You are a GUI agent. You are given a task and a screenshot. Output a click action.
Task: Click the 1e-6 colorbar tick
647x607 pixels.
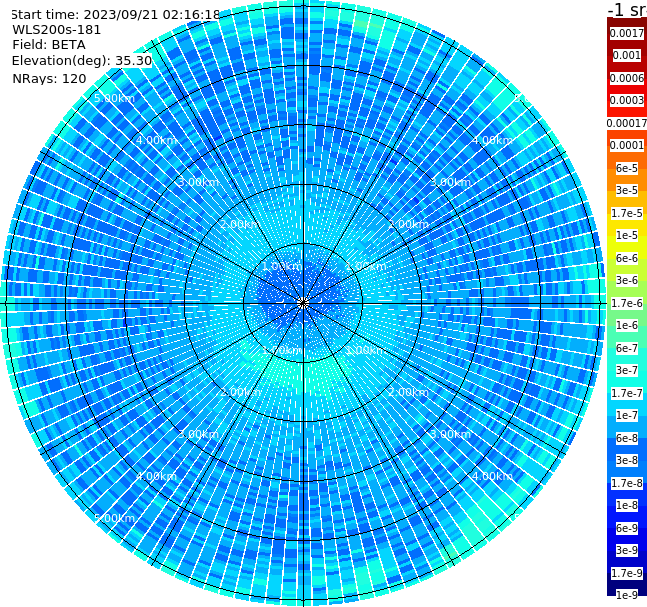[627, 325]
